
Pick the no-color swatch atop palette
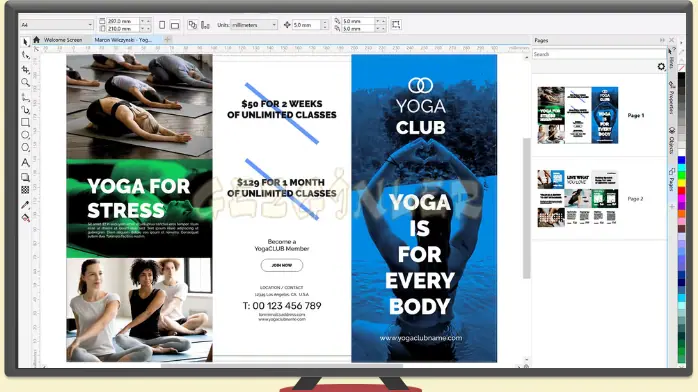pos(681,68)
